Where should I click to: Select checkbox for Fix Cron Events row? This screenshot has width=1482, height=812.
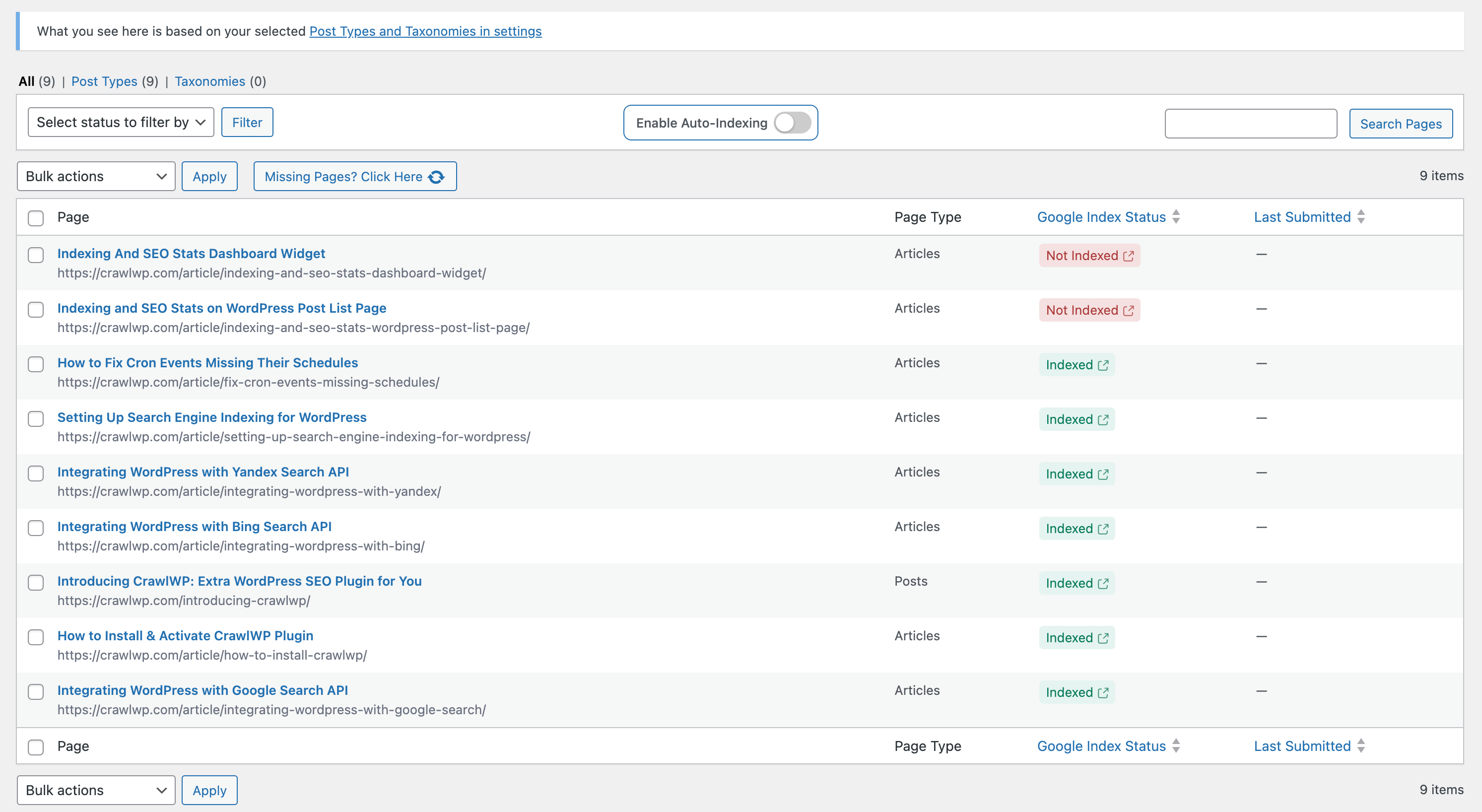(36, 364)
